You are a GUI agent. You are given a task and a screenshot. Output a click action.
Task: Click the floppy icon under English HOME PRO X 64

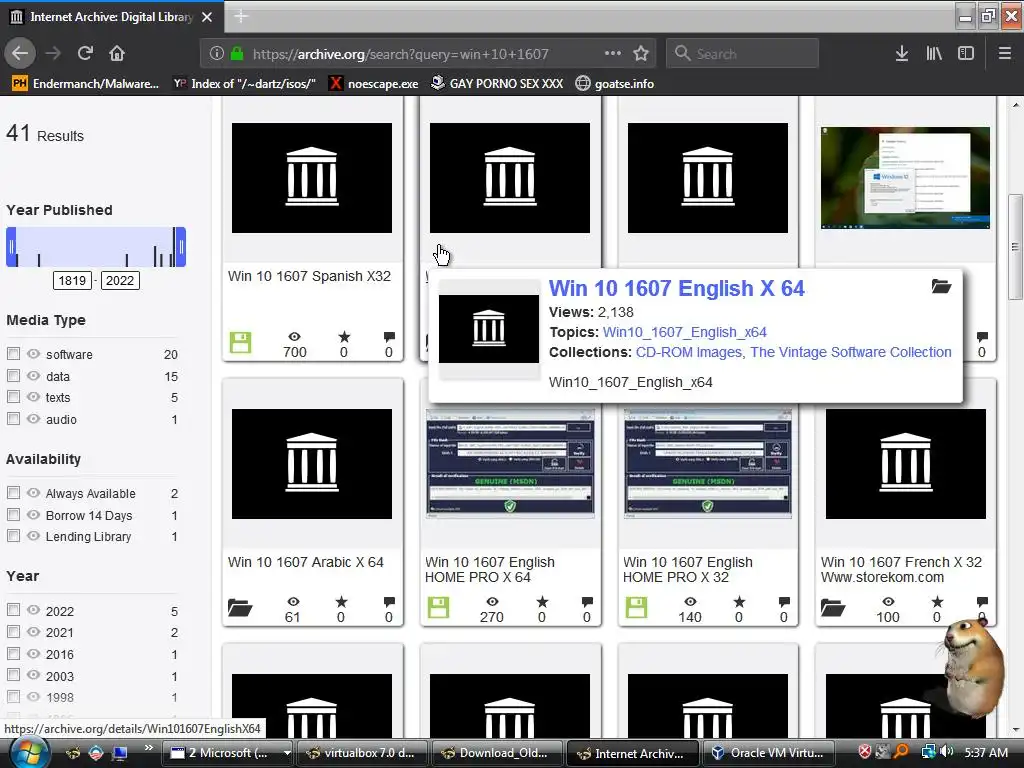pos(438,607)
